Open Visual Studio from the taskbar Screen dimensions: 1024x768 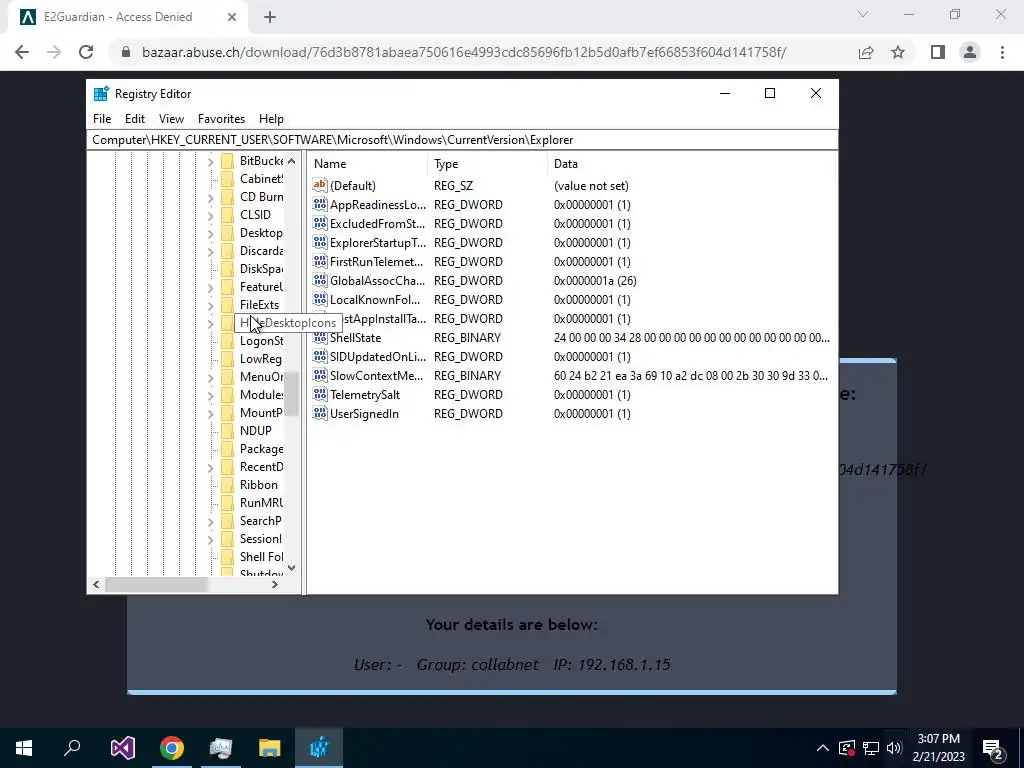coord(122,748)
